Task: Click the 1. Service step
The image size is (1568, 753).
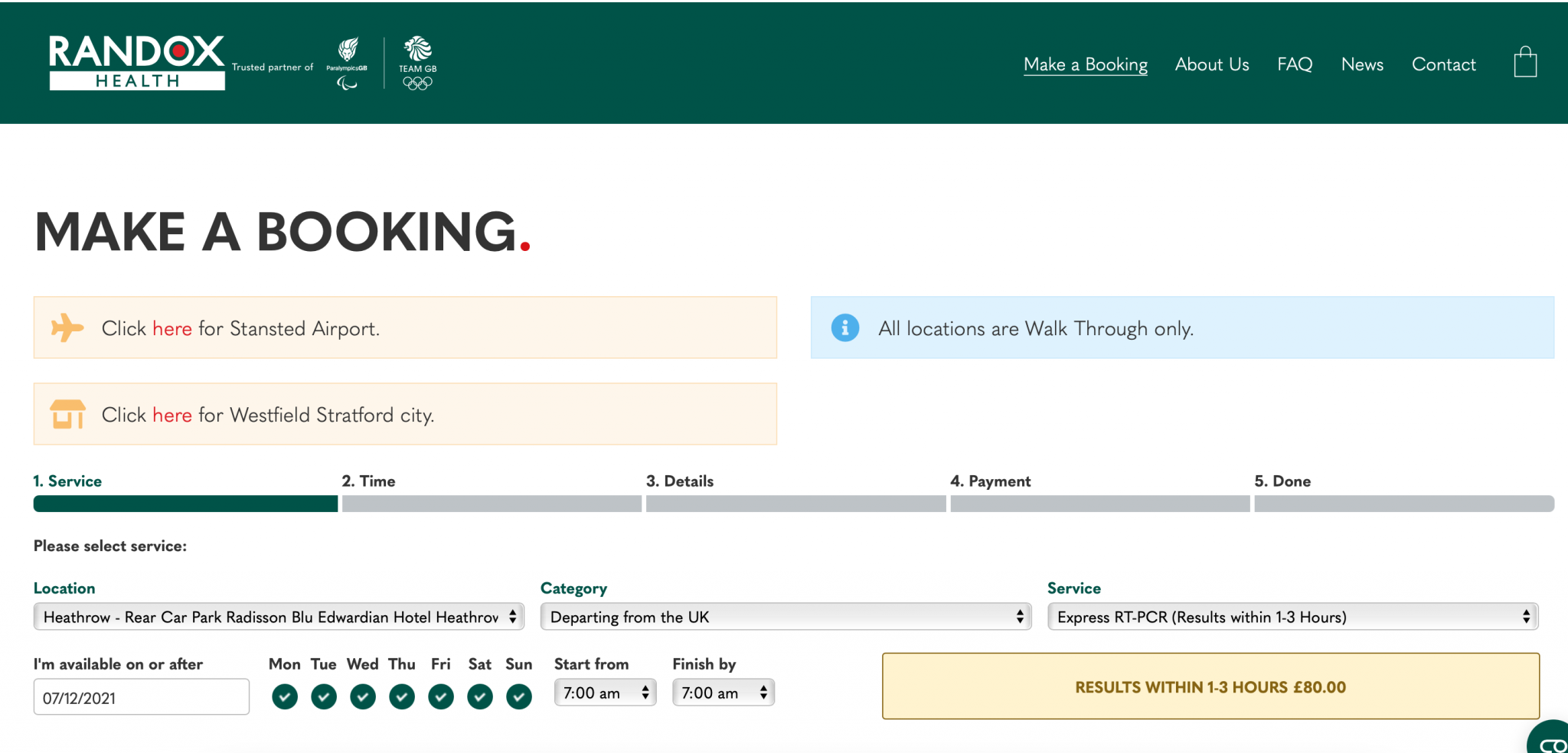Action: point(67,481)
